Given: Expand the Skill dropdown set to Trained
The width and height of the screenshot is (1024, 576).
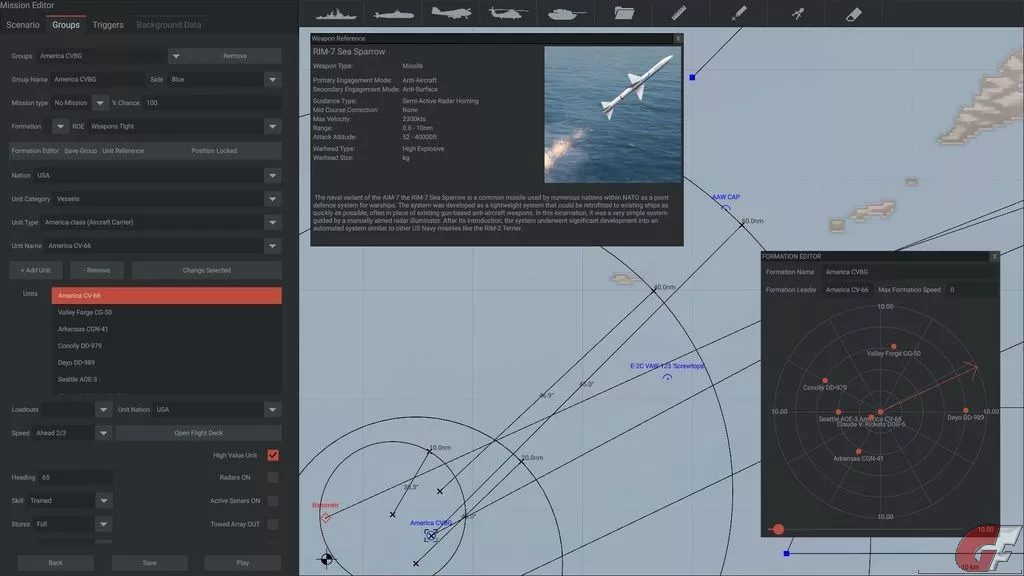Looking at the screenshot, I should point(104,501).
